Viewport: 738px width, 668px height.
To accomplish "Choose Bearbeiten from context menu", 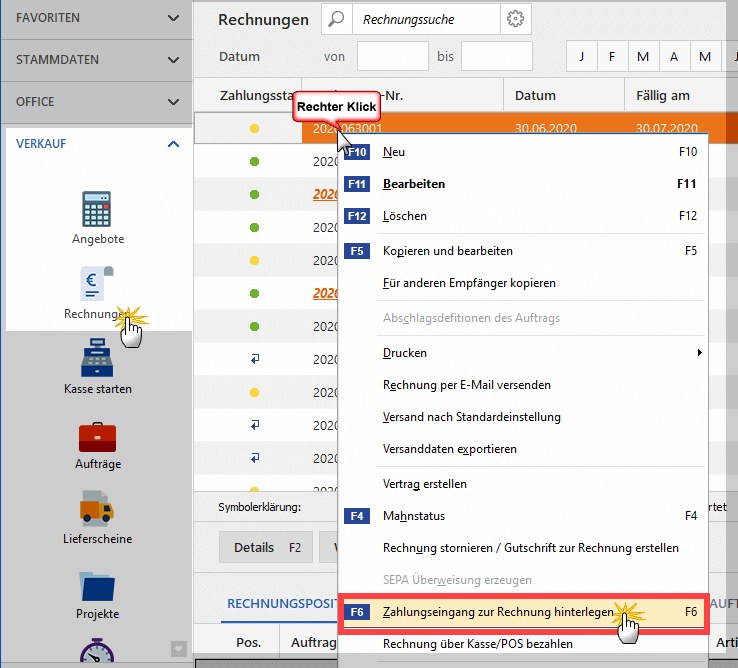I will (x=523, y=184).
